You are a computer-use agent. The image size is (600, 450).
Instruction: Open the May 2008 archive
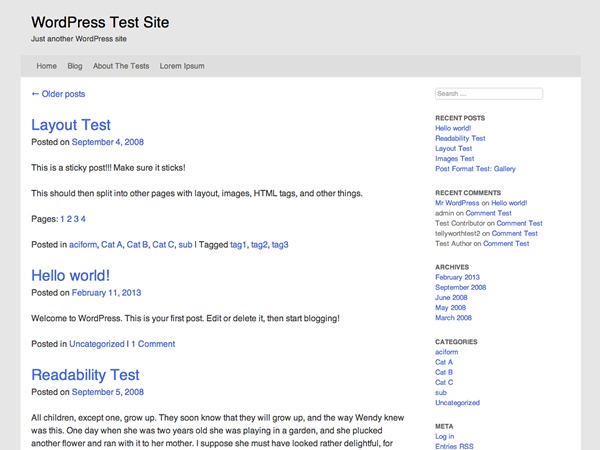[450, 308]
